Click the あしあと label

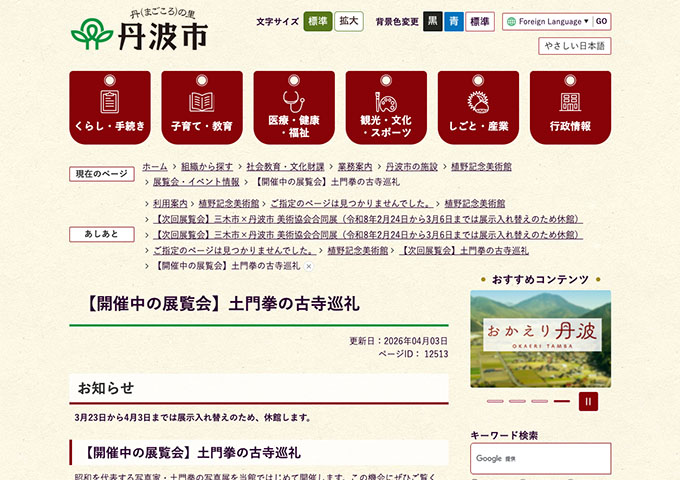tap(102, 234)
